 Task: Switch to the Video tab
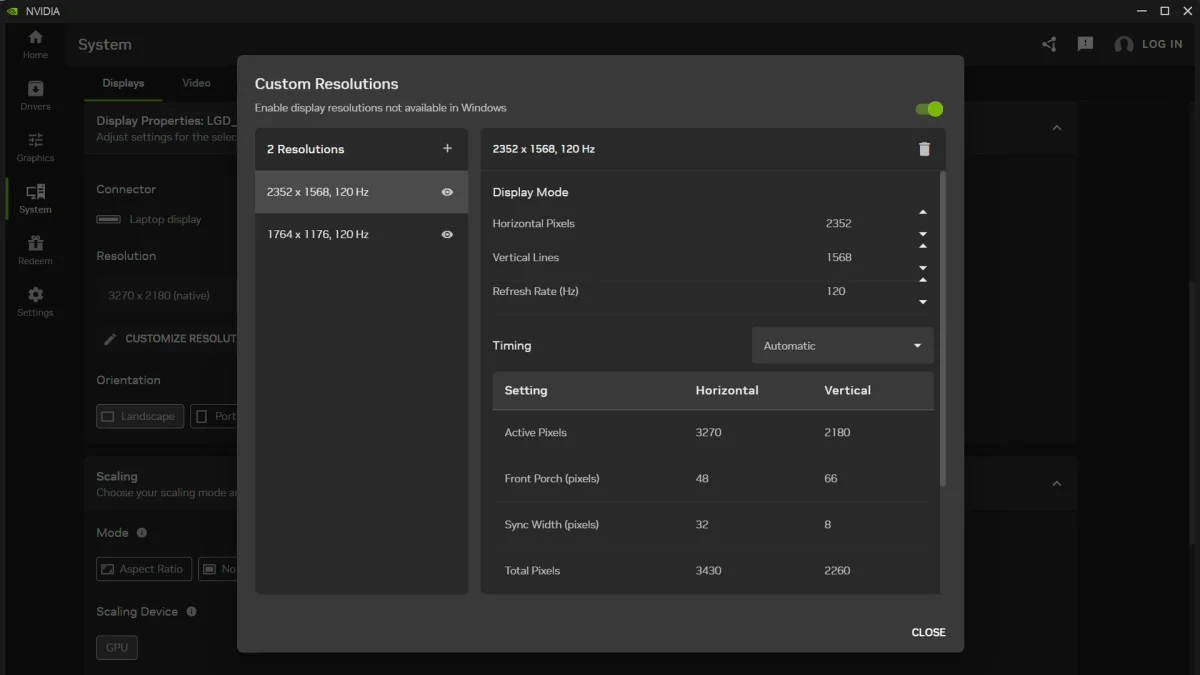[196, 83]
